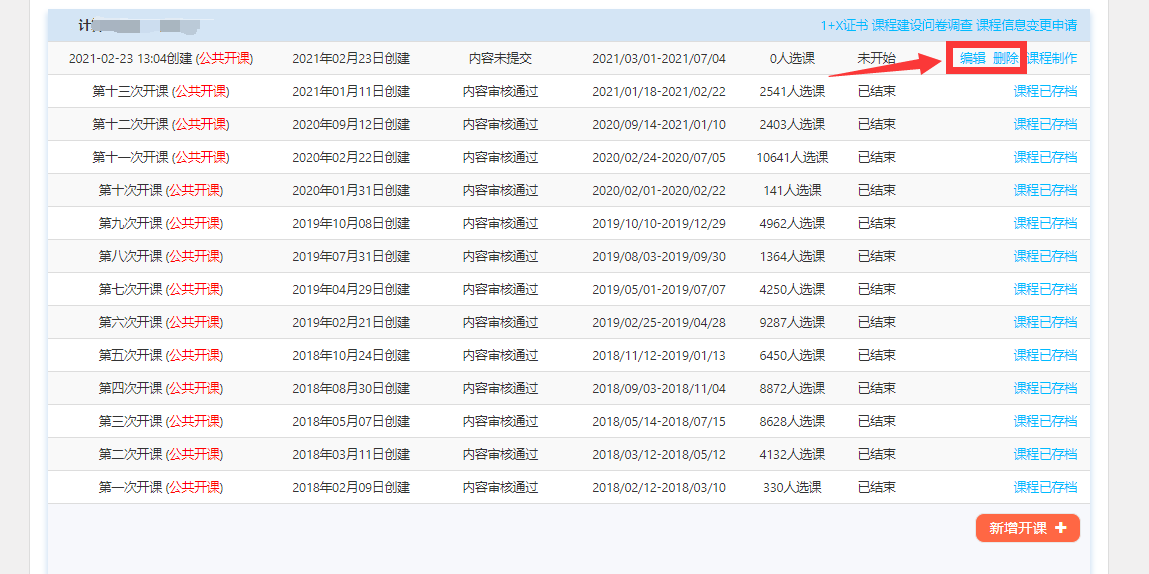The width and height of the screenshot is (1149, 574).
Task: Open 课程已存档 for 第十次开课
Action: (1046, 191)
